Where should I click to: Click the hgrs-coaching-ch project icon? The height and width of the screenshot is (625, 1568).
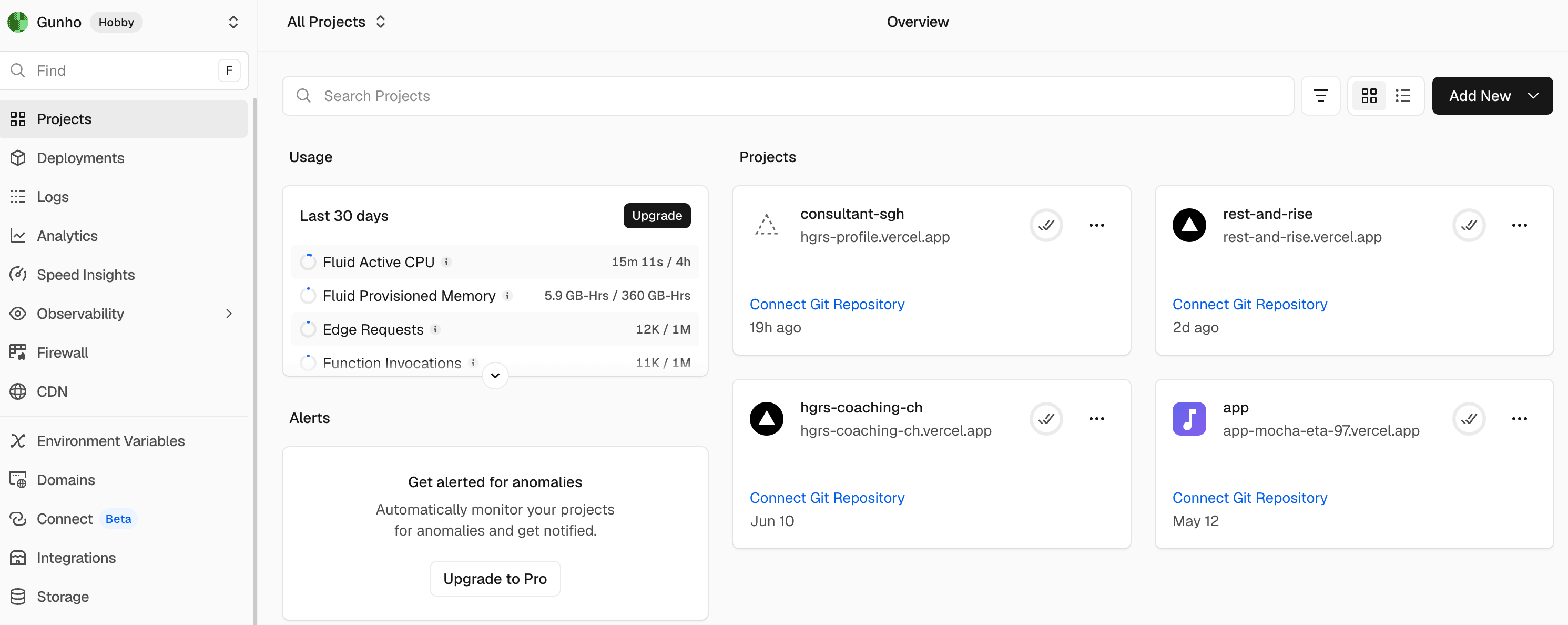[766, 419]
